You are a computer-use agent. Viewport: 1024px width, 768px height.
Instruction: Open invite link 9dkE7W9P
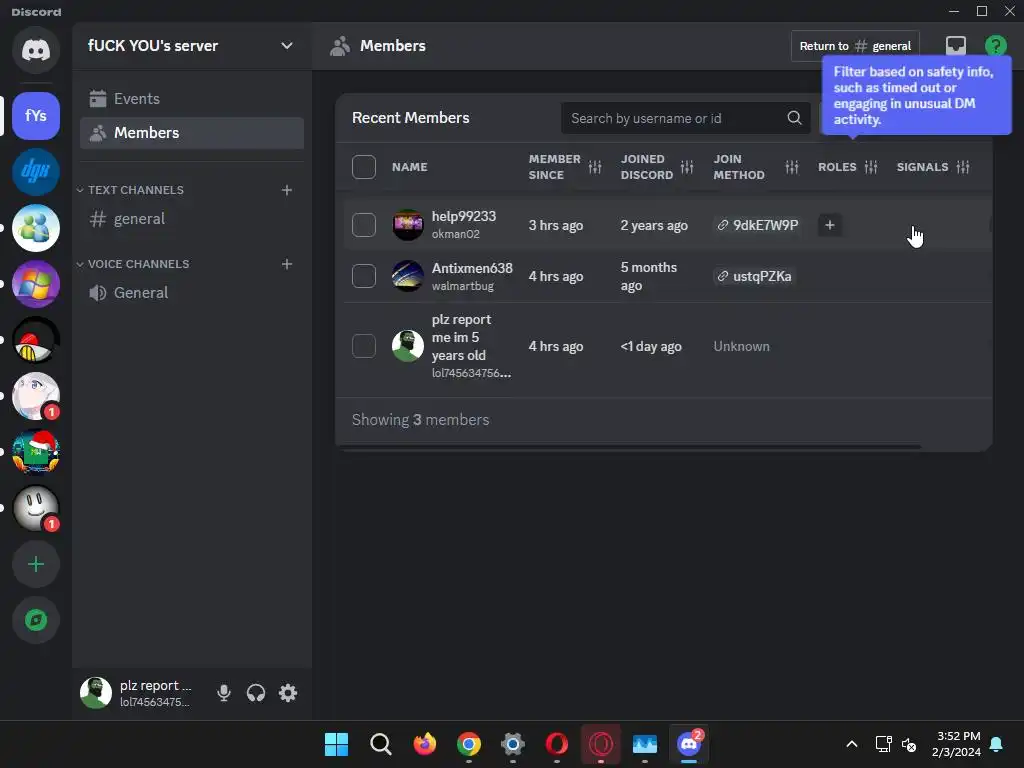point(758,225)
